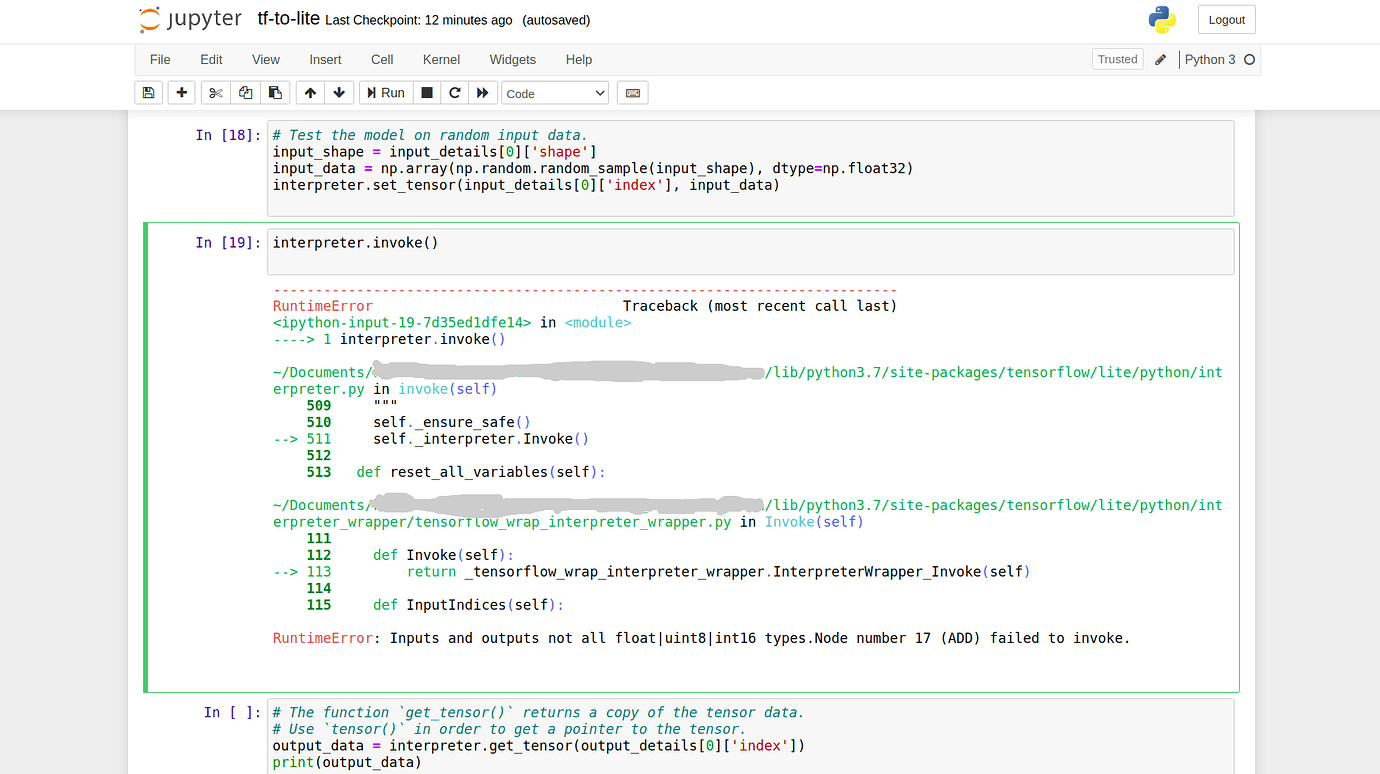Click the Trusted notebook indicator

1117,59
